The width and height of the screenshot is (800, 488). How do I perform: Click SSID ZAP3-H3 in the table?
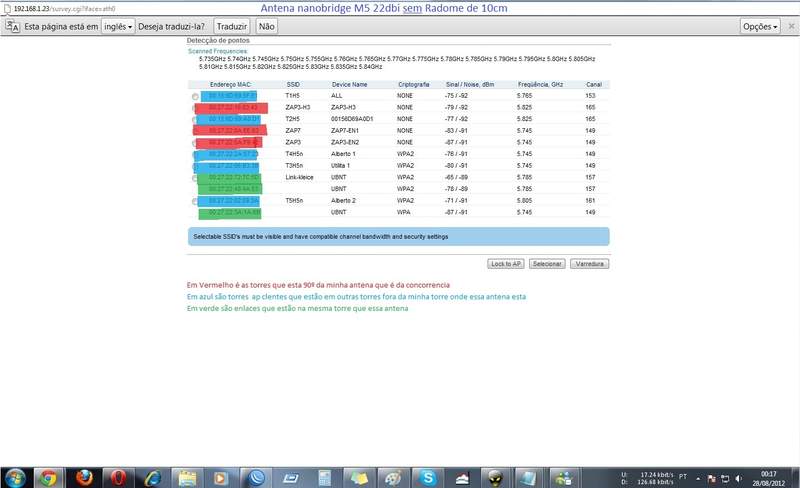[297, 108]
